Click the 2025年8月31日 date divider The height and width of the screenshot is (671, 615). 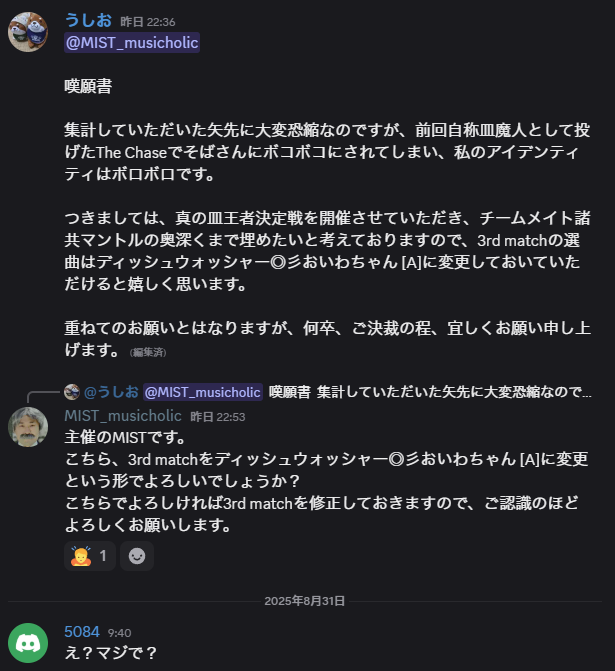tap(305, 601)
